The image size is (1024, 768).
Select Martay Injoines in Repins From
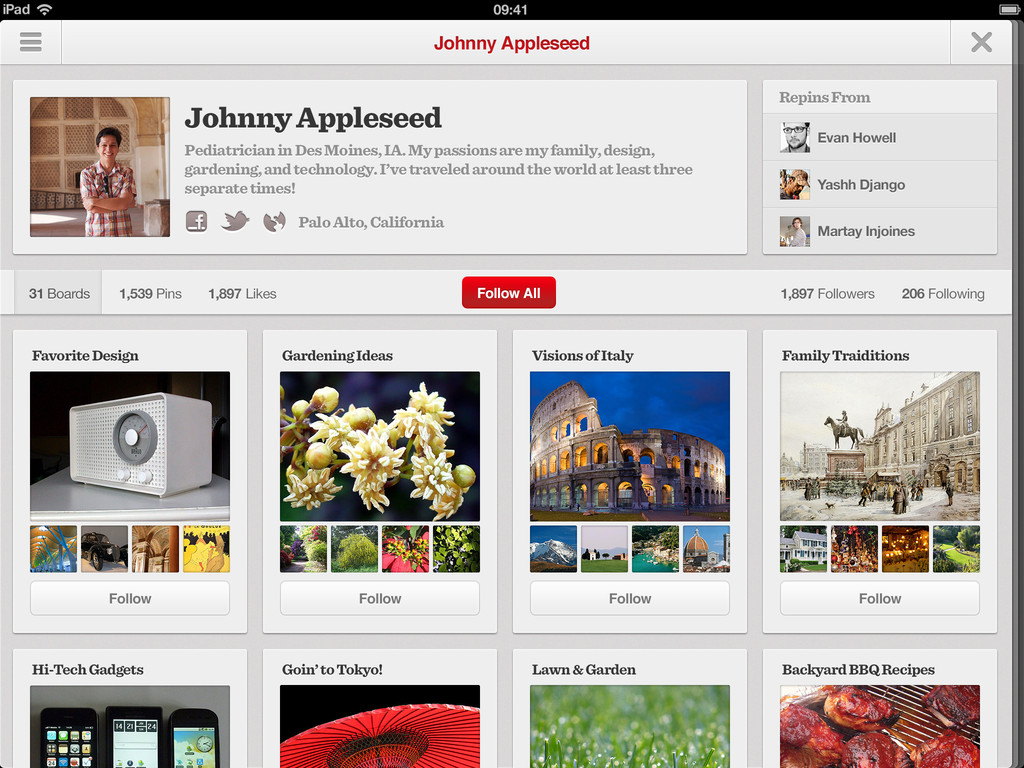(x=880, y=231)
